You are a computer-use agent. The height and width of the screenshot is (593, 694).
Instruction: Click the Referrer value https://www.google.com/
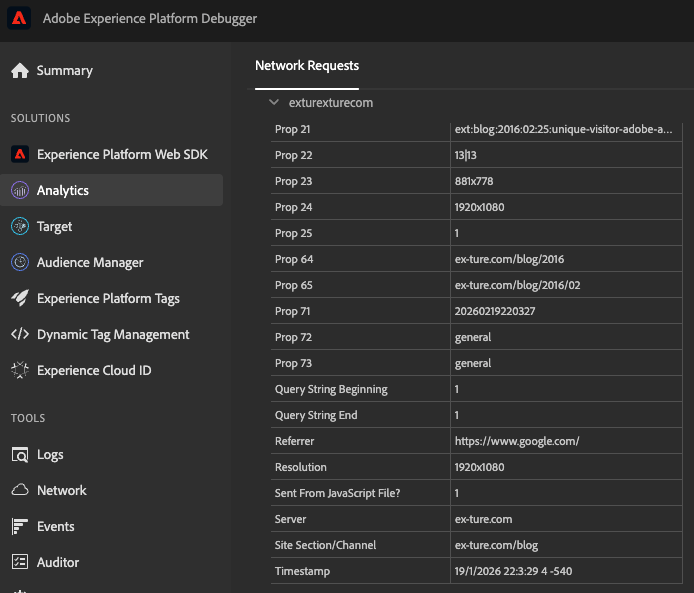[x=516, y=441]
